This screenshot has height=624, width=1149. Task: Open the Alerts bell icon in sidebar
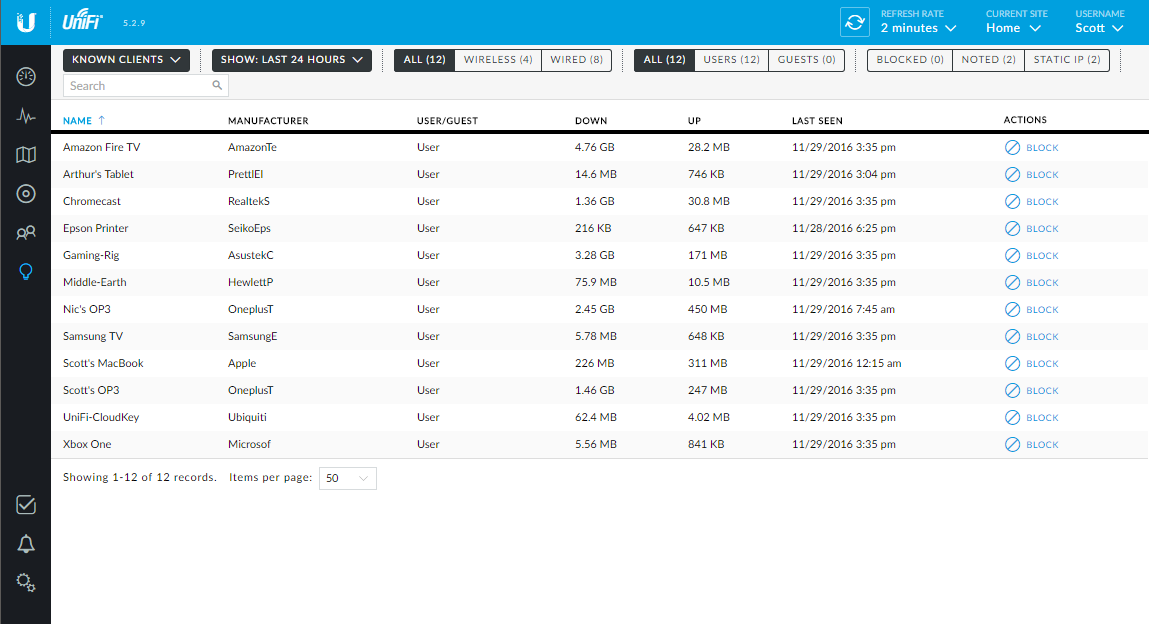[26, 544]
